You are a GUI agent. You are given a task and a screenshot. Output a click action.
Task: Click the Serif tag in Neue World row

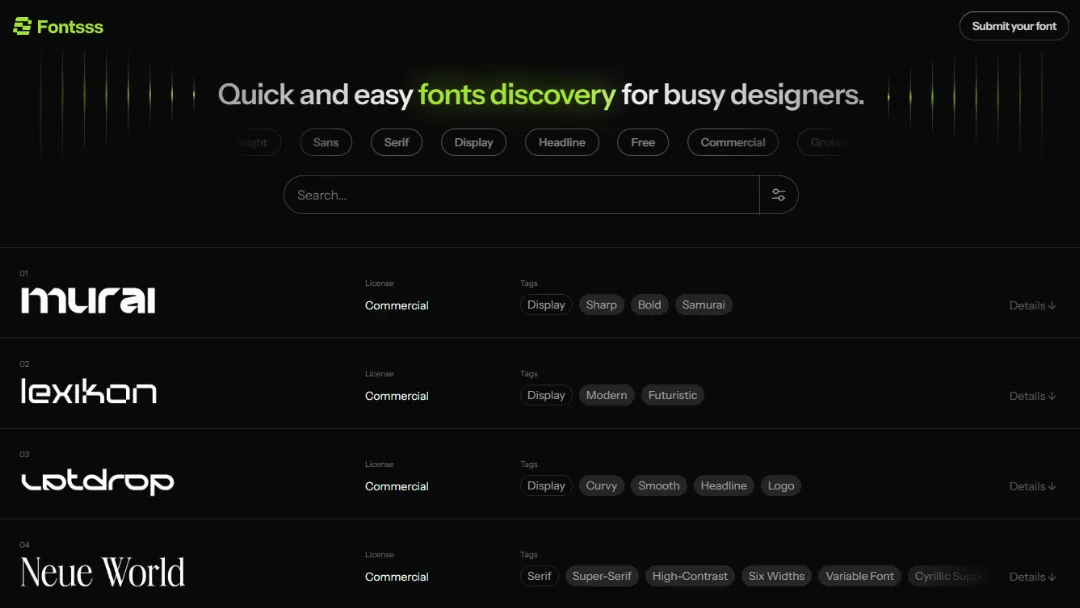[x=539, y=576]
